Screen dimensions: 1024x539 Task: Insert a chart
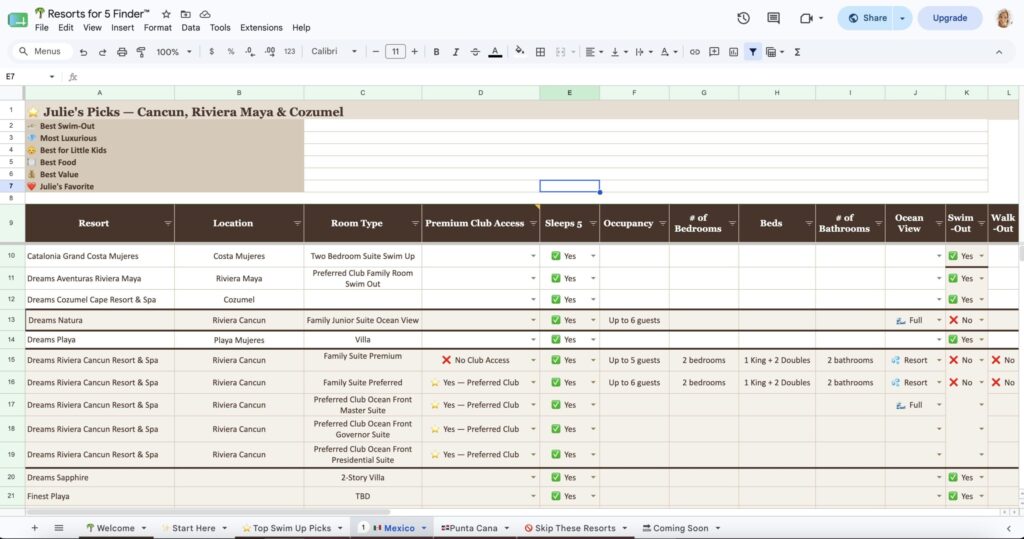pos(733,52)
